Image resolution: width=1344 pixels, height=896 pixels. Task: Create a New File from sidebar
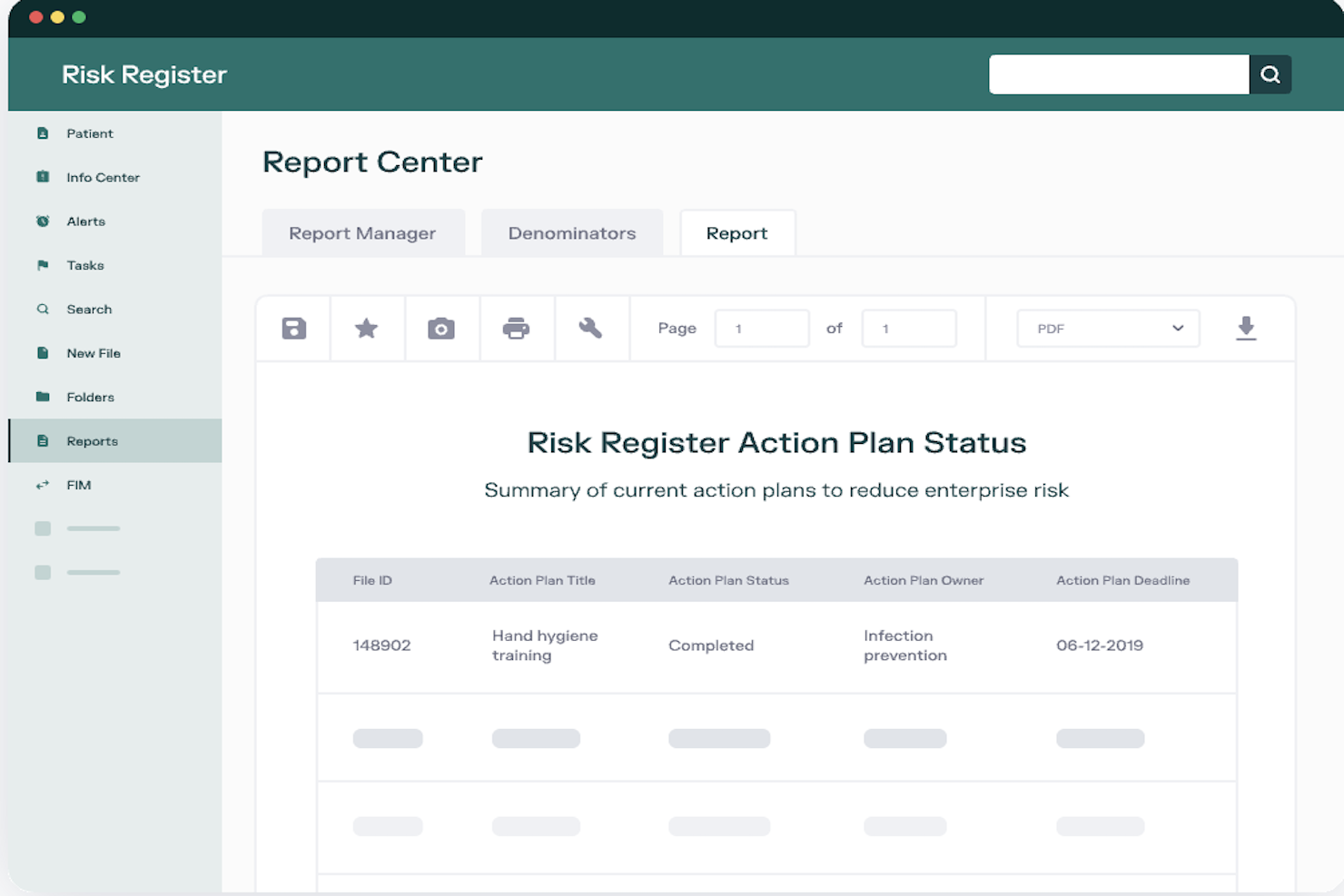click(x=92, y=353)
